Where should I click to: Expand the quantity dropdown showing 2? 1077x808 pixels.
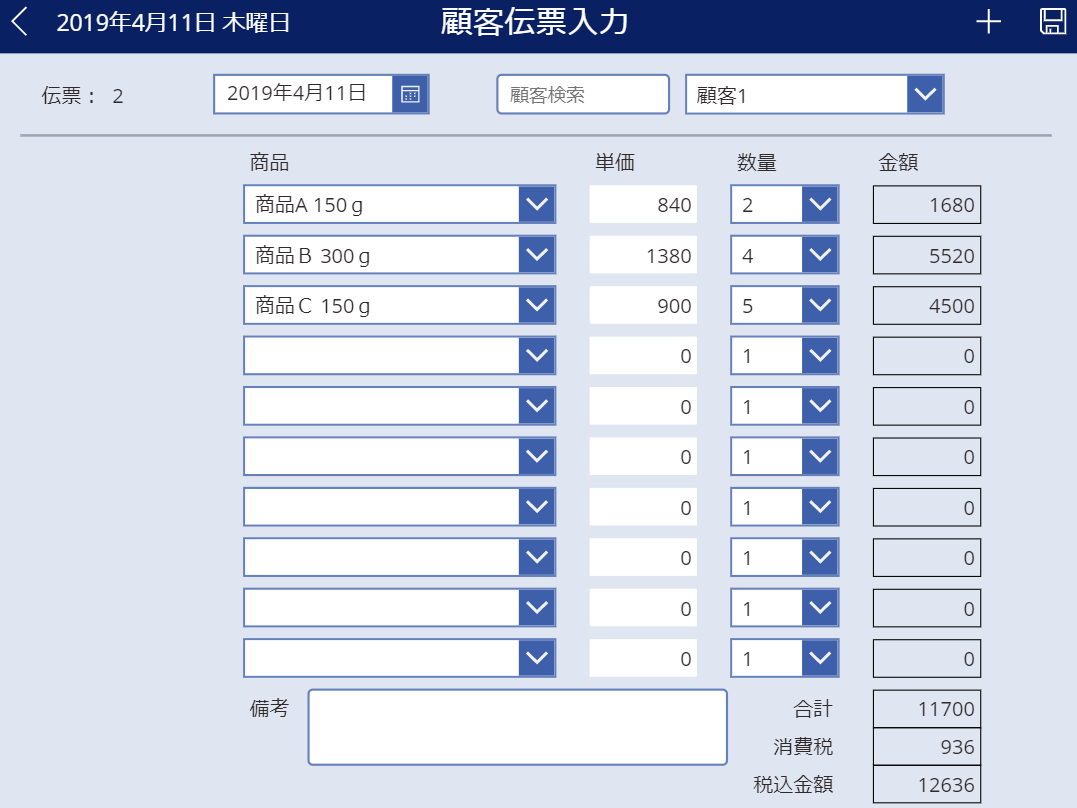click(822, 204)
